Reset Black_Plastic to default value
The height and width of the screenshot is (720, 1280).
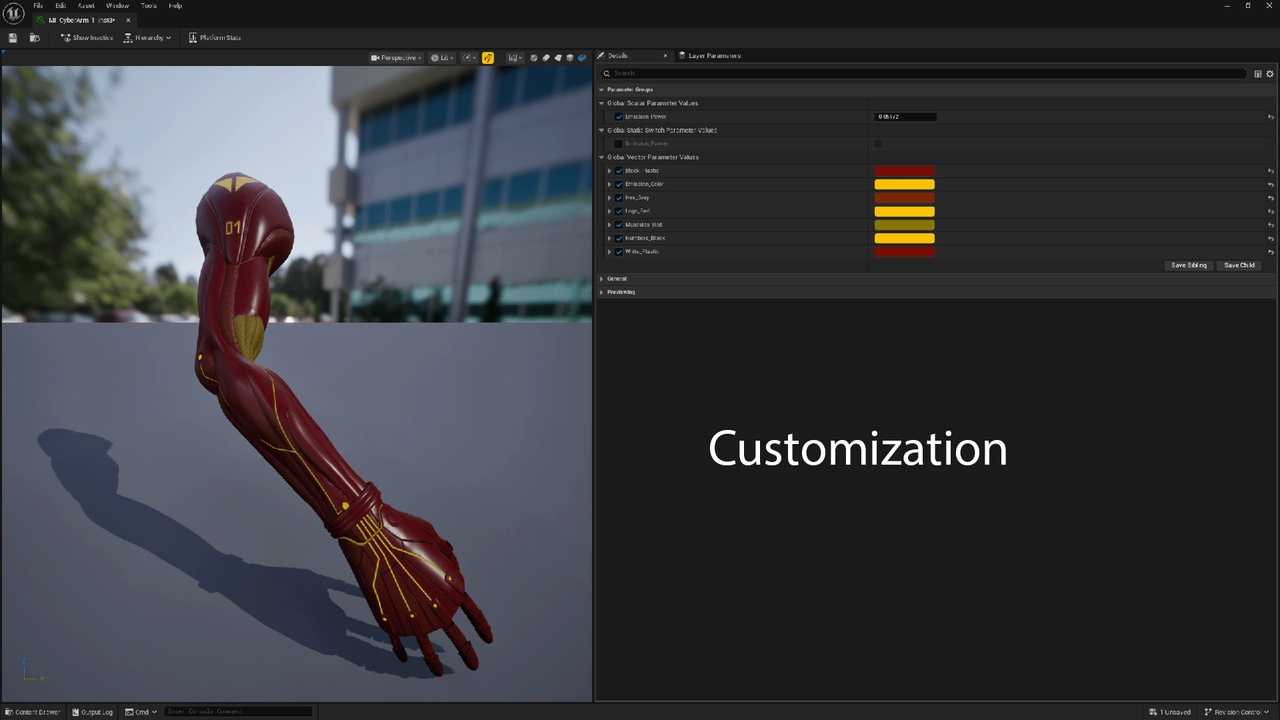tap(1270, 171)
